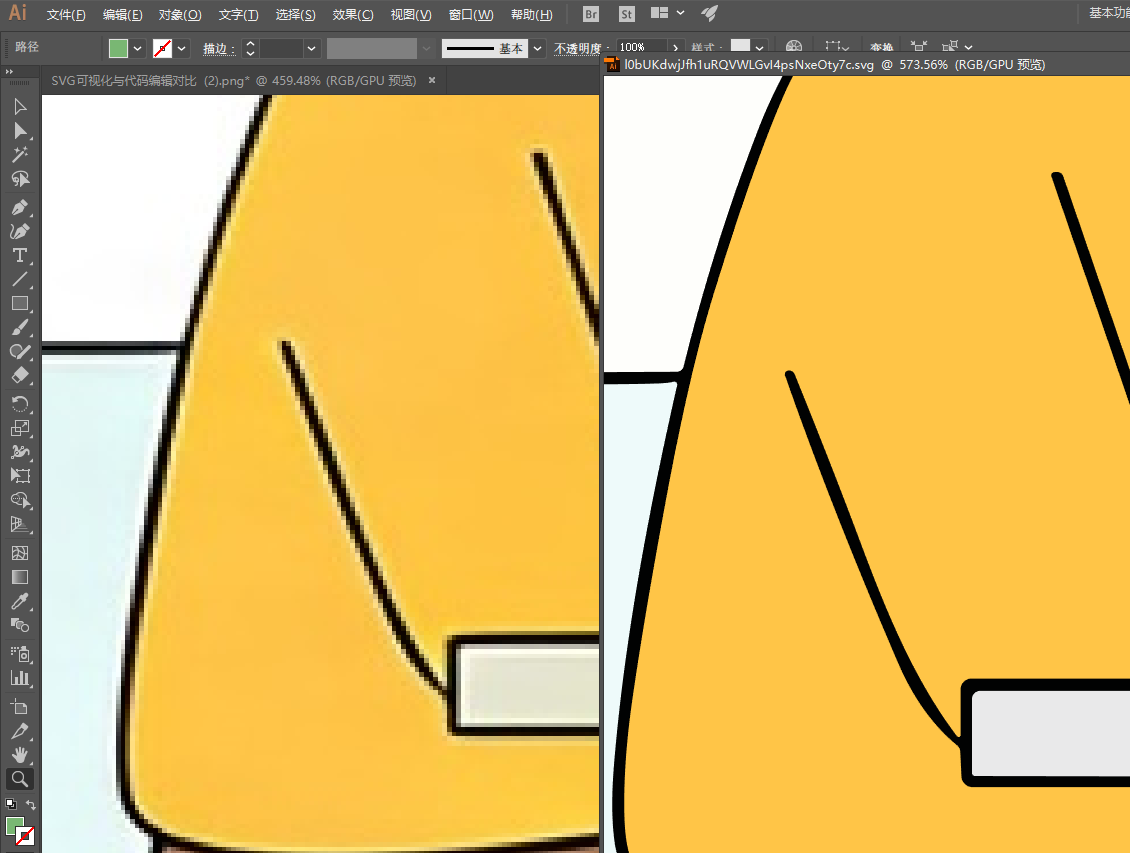Open the 帮助(H) menu

point(532,14)
